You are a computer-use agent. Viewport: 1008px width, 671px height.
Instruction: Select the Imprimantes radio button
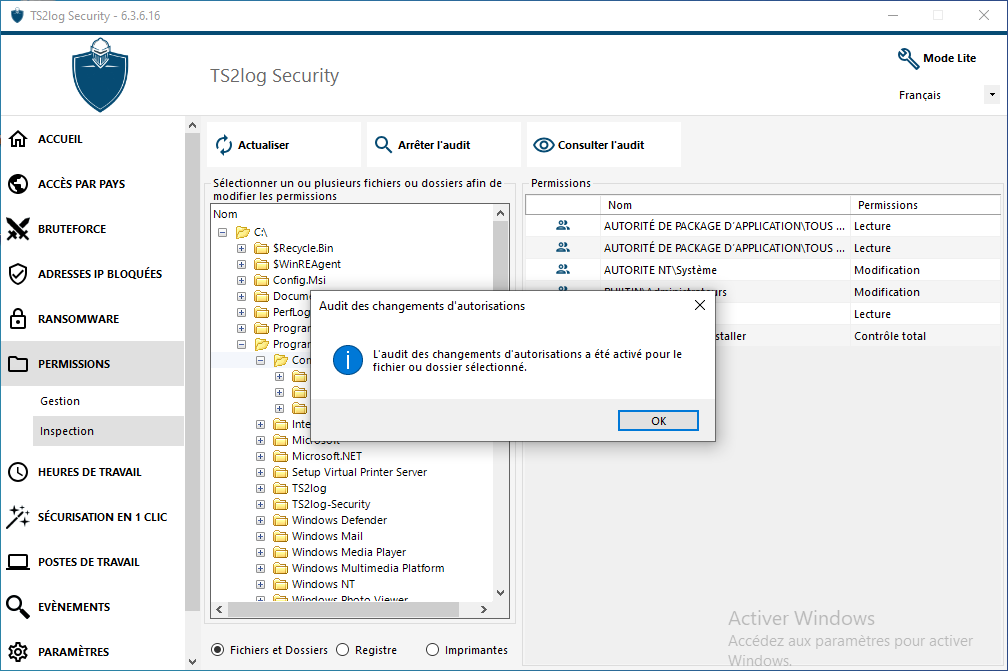(433, 650)
